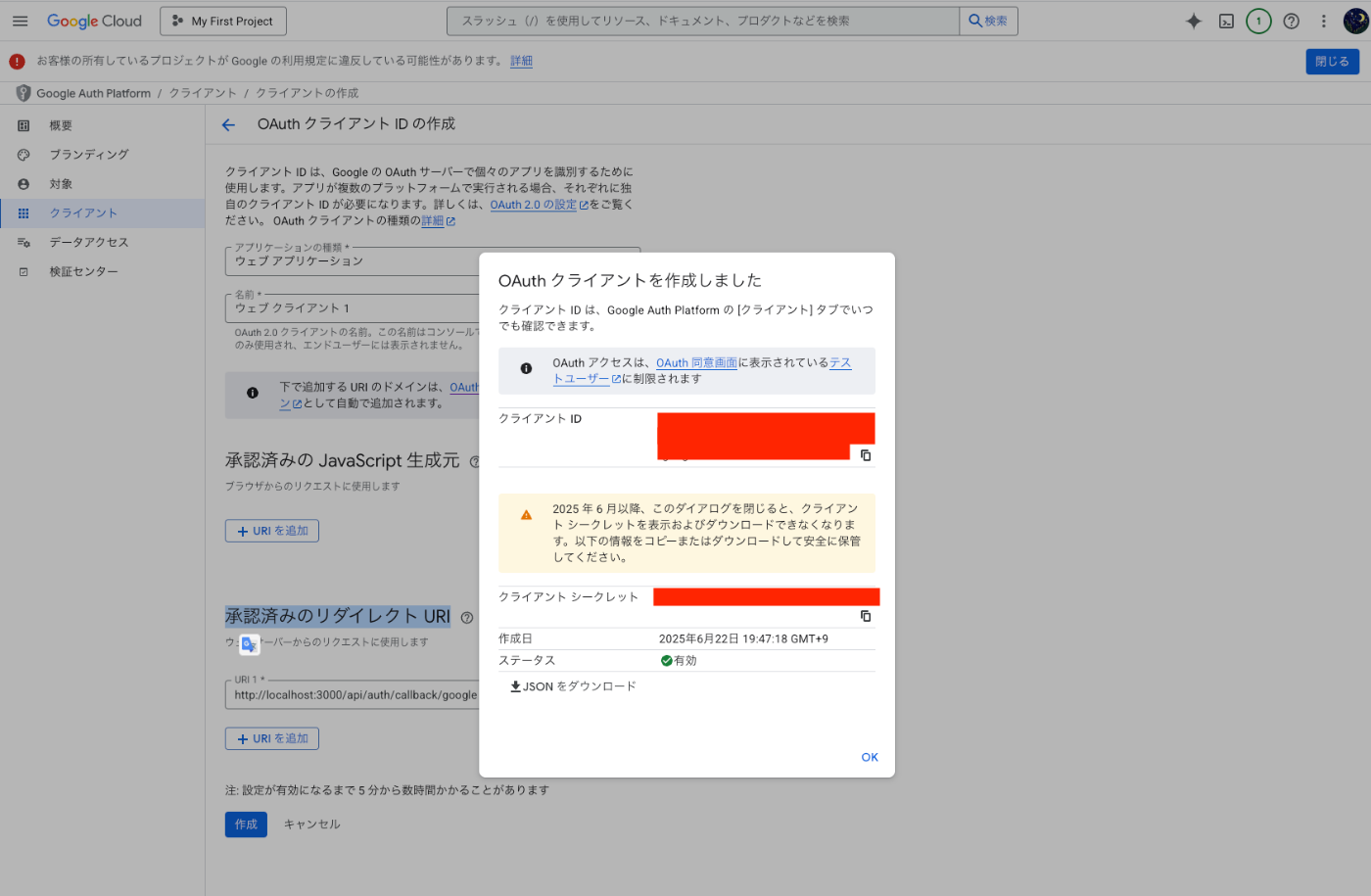Open notifications badge showing 1
This screenshot has width=1371, height=896.
point(1258,21)
